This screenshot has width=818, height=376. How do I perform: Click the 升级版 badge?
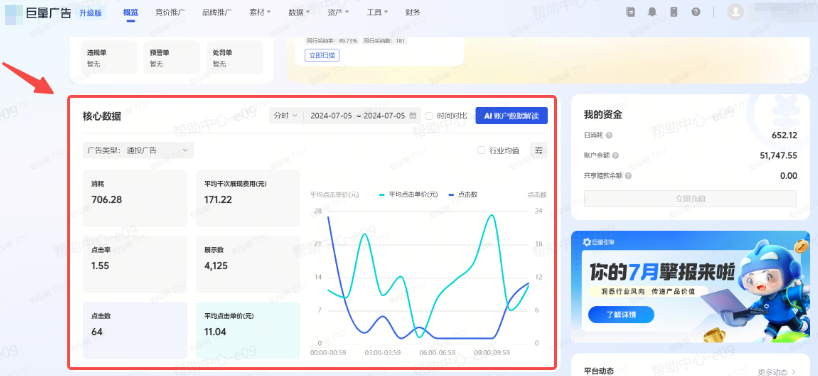[x=91, y=13]
